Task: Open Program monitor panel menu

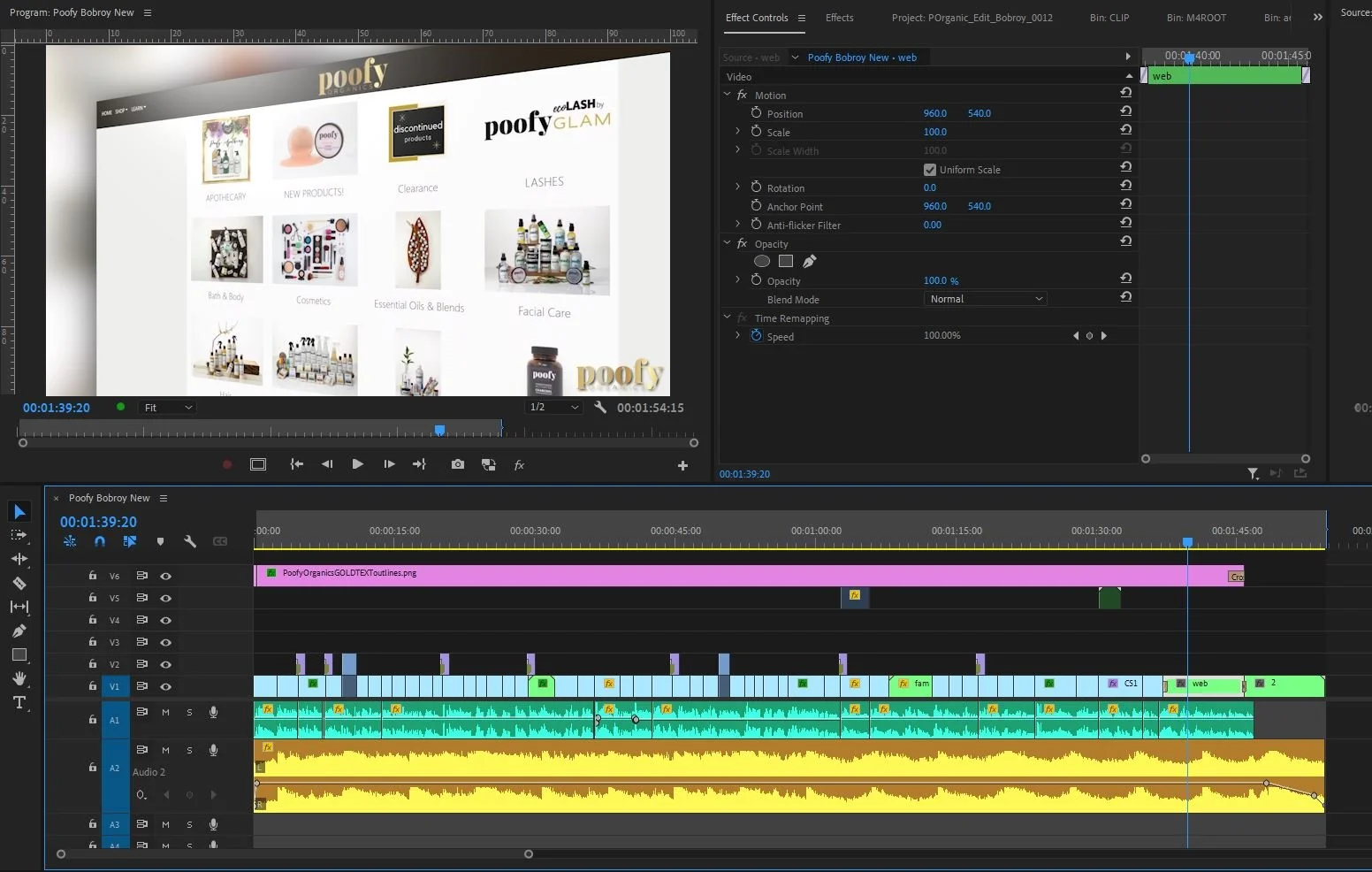Action: pyautogui.click(x=148, y=12)
